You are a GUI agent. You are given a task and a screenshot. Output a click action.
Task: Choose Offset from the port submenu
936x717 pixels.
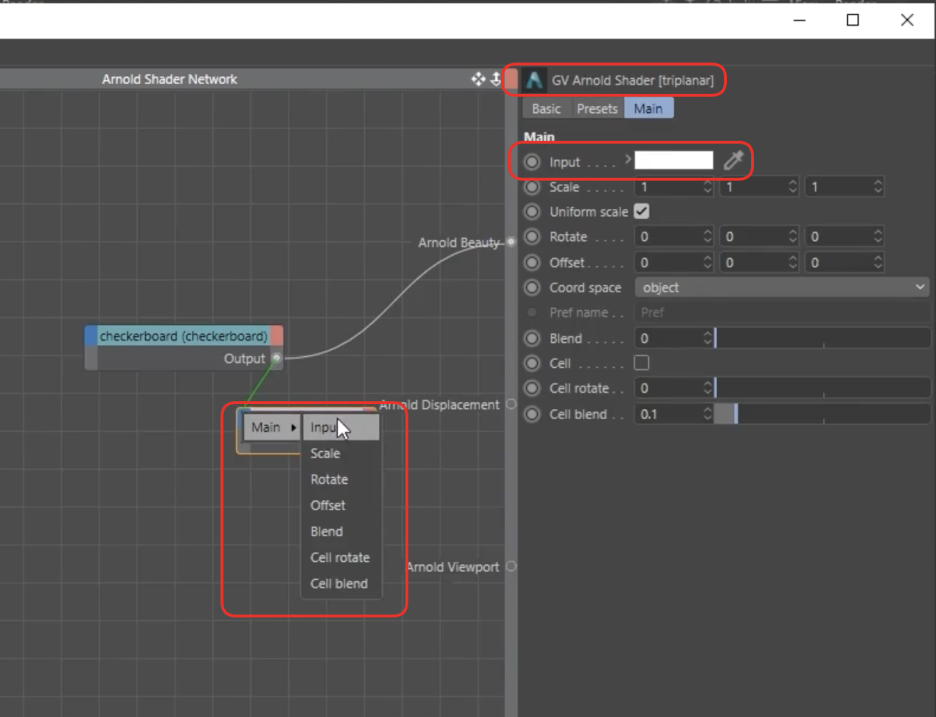tap(341, 506)
